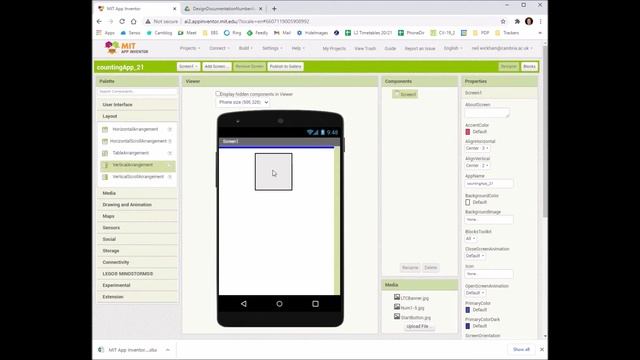Open the Meet bookmark
Image resolution: width=640 pixels, height=360 pixels.
click(x=187, y=33)
